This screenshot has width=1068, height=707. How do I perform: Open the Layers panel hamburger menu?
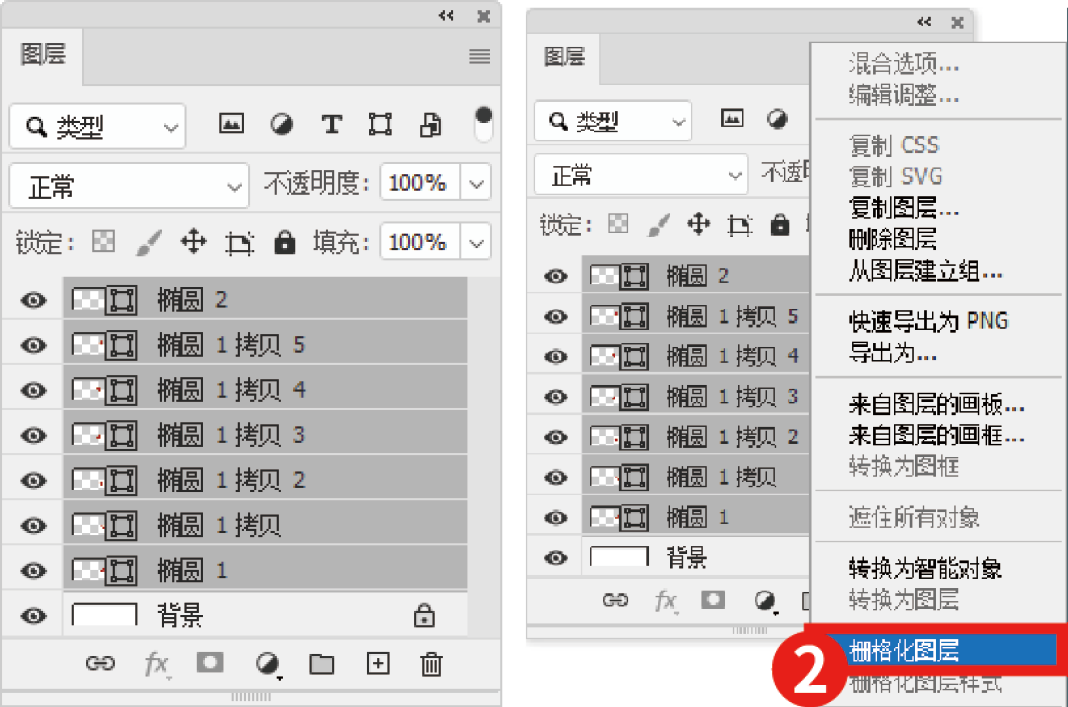[x=480, y=56]
